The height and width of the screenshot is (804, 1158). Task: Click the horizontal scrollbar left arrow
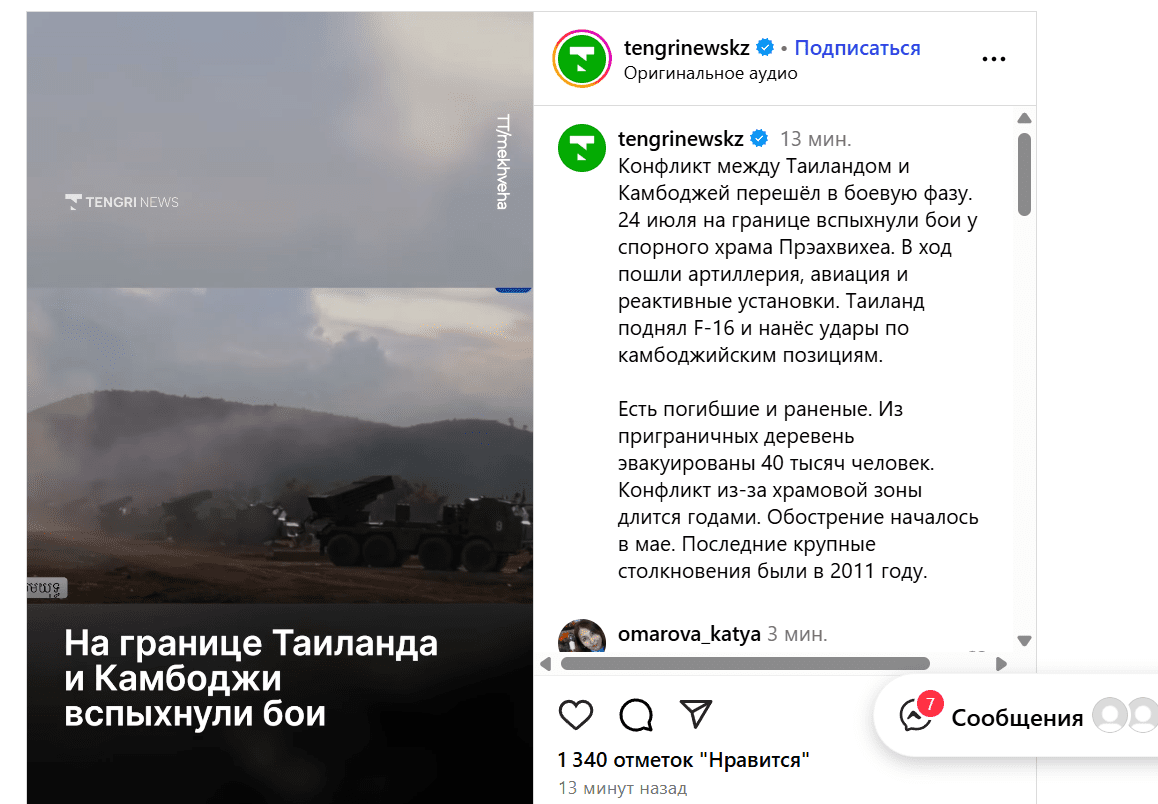point(546,664)
